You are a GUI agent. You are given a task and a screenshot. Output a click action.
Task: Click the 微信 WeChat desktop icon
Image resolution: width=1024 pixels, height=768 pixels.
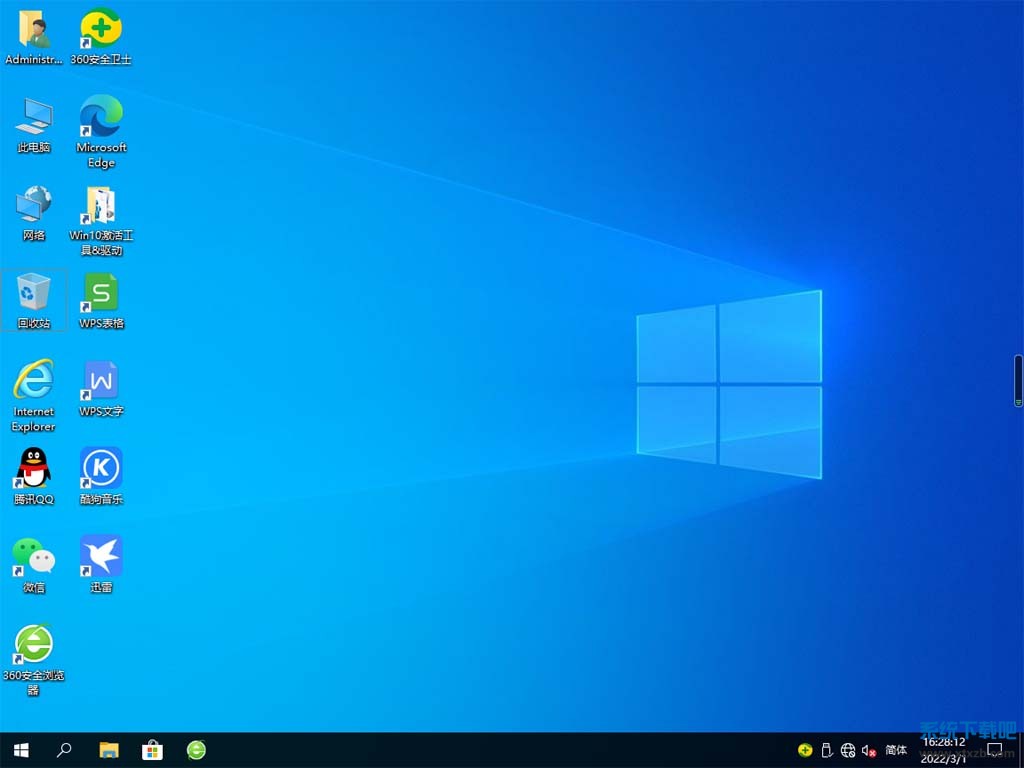pyautogui.click(x=34, y=558)
